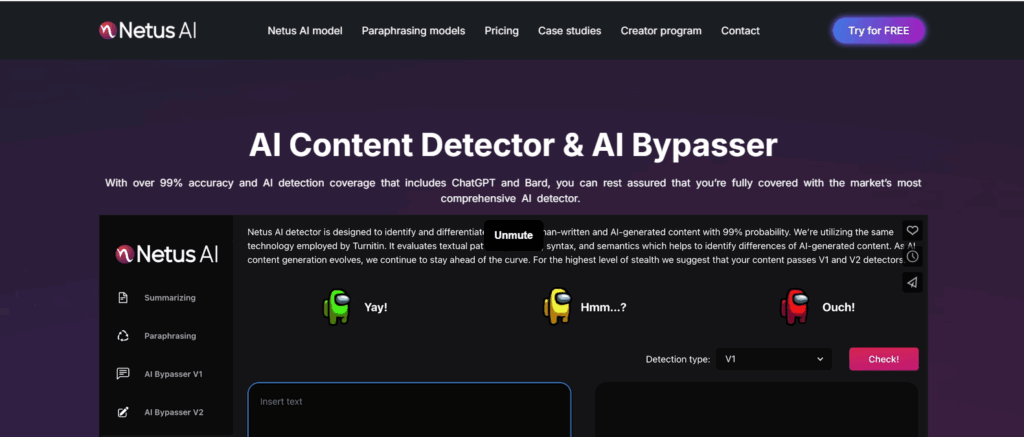The width and height of the screenshot is (1024, 437).
Task: Select the green Yay! crewmate icon
Action: 337,307
